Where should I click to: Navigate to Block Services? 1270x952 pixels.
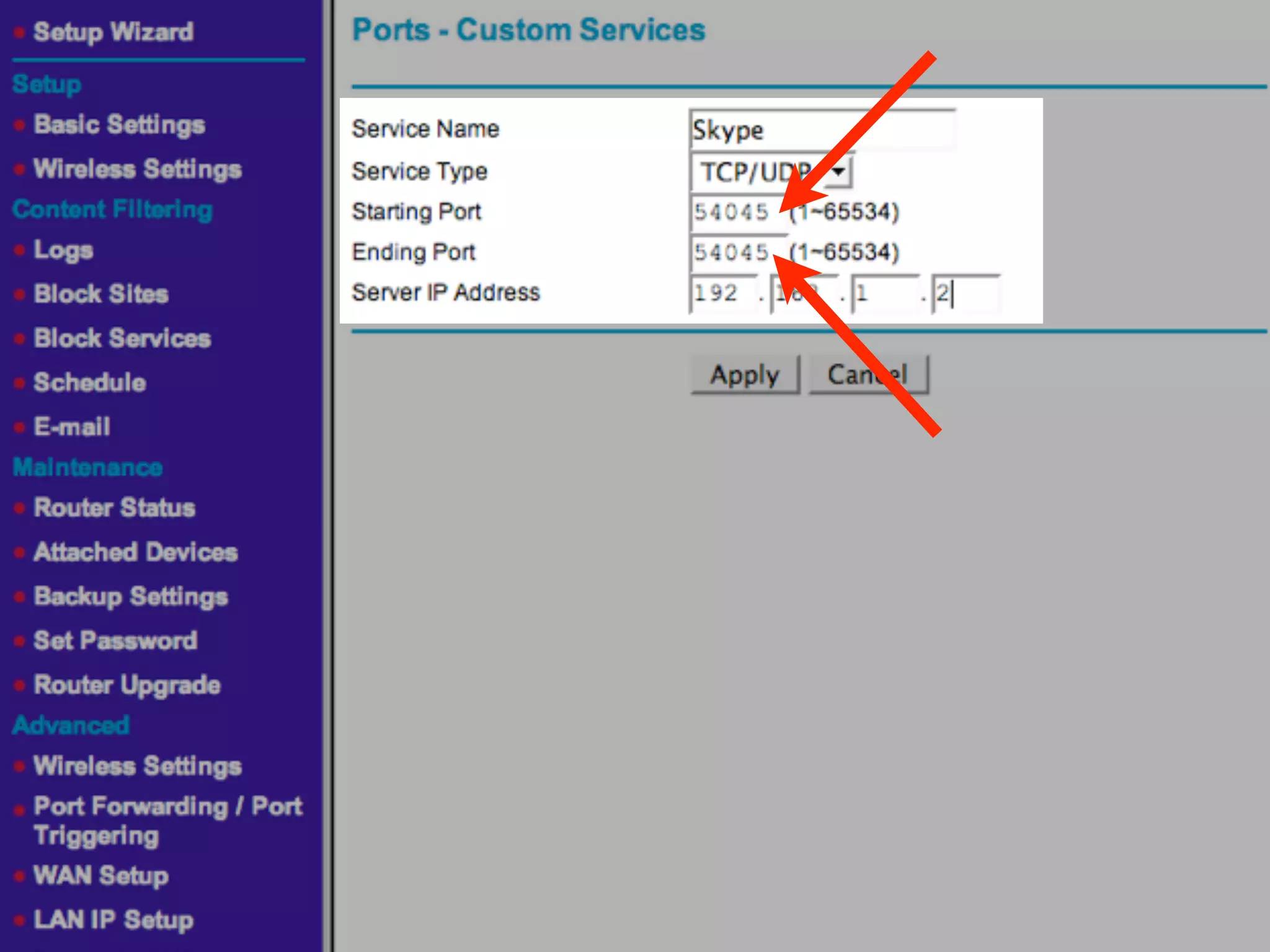tap(122, 338)
